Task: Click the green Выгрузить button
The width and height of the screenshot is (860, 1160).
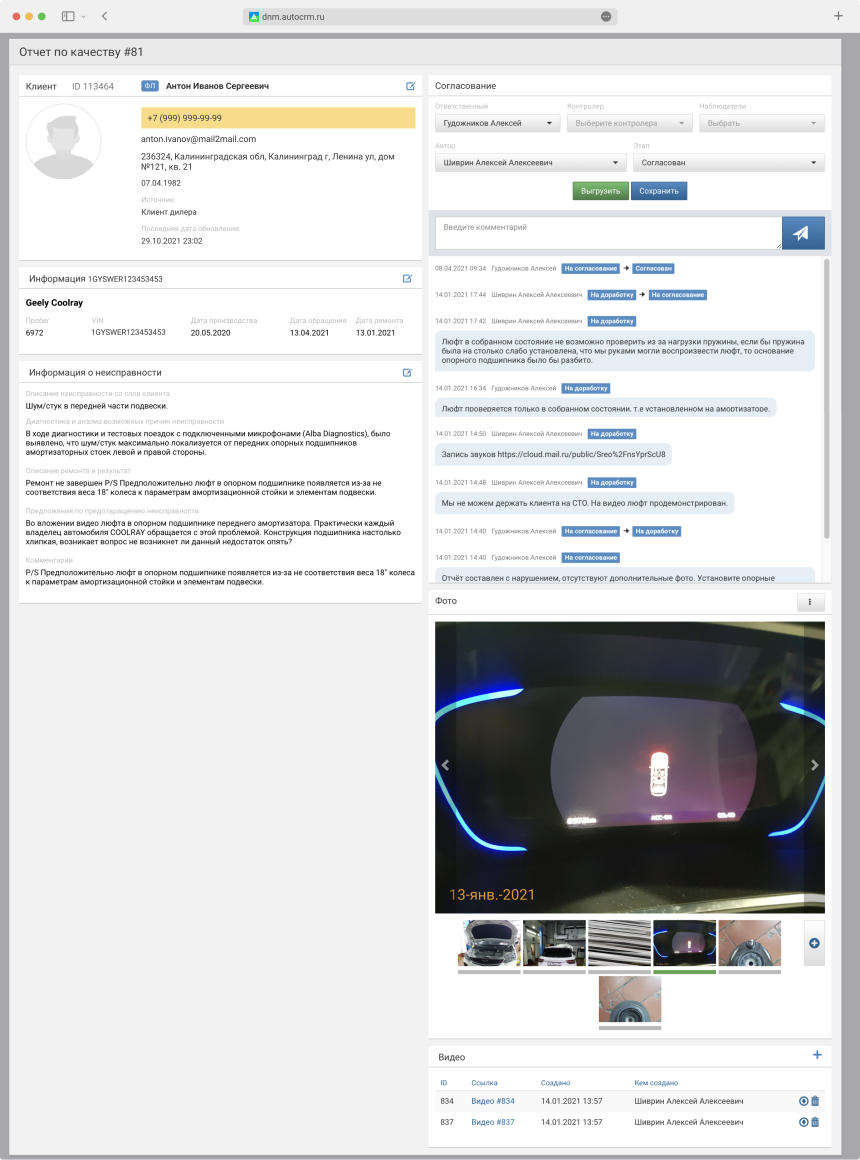Action: pyautogui.click(x=600, y=191)
